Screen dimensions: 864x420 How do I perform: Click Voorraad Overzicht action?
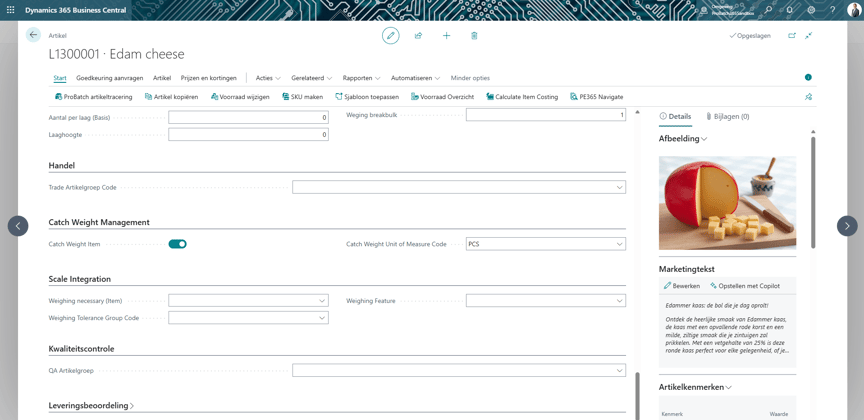point(442,96)
